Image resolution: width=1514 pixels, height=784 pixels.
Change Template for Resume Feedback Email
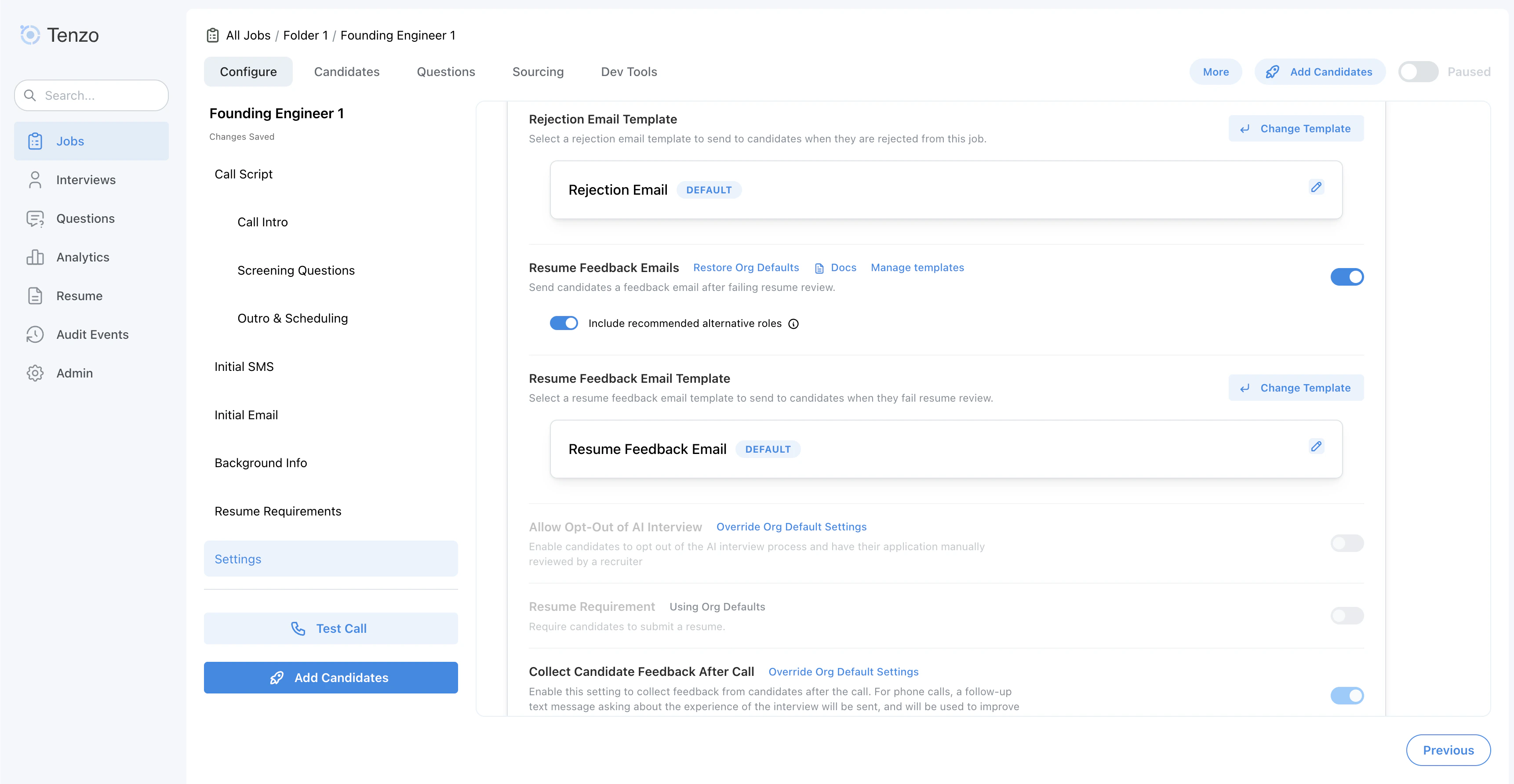pos(1296,387)
